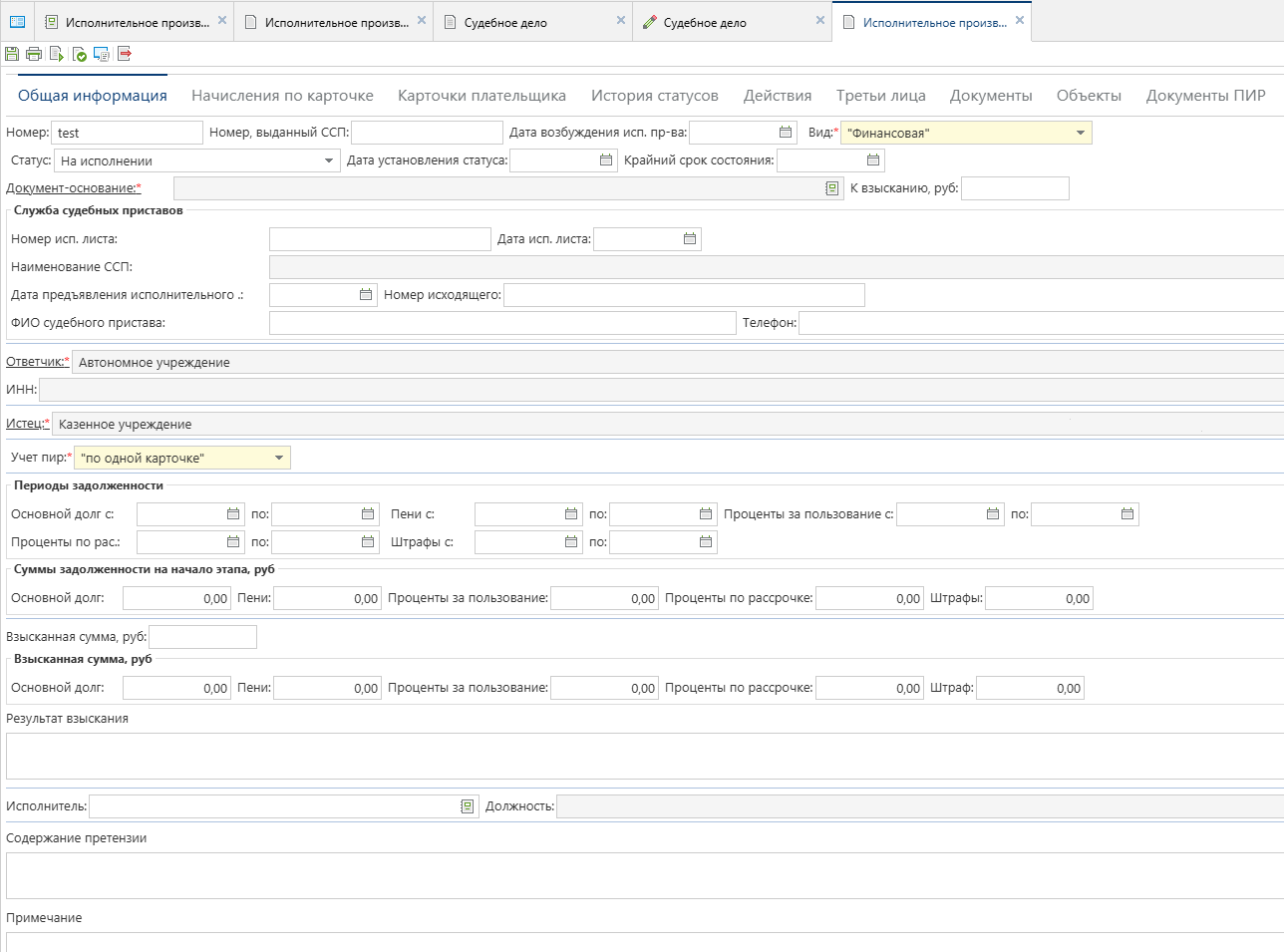Switch to Начисления по карточке tab

point(282,96)
